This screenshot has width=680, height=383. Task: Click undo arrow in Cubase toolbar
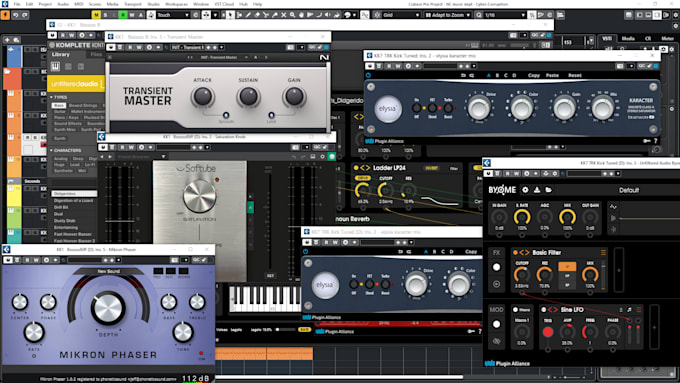[16, 15]
